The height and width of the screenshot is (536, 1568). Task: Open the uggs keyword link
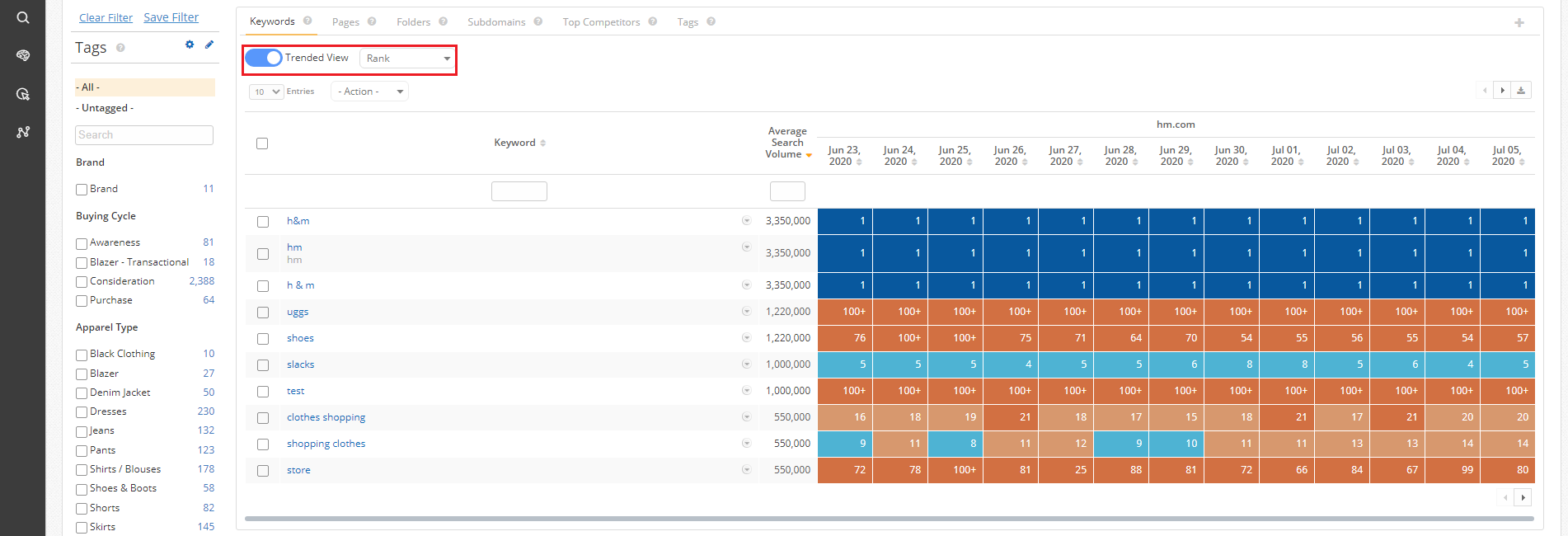(298, 312)
